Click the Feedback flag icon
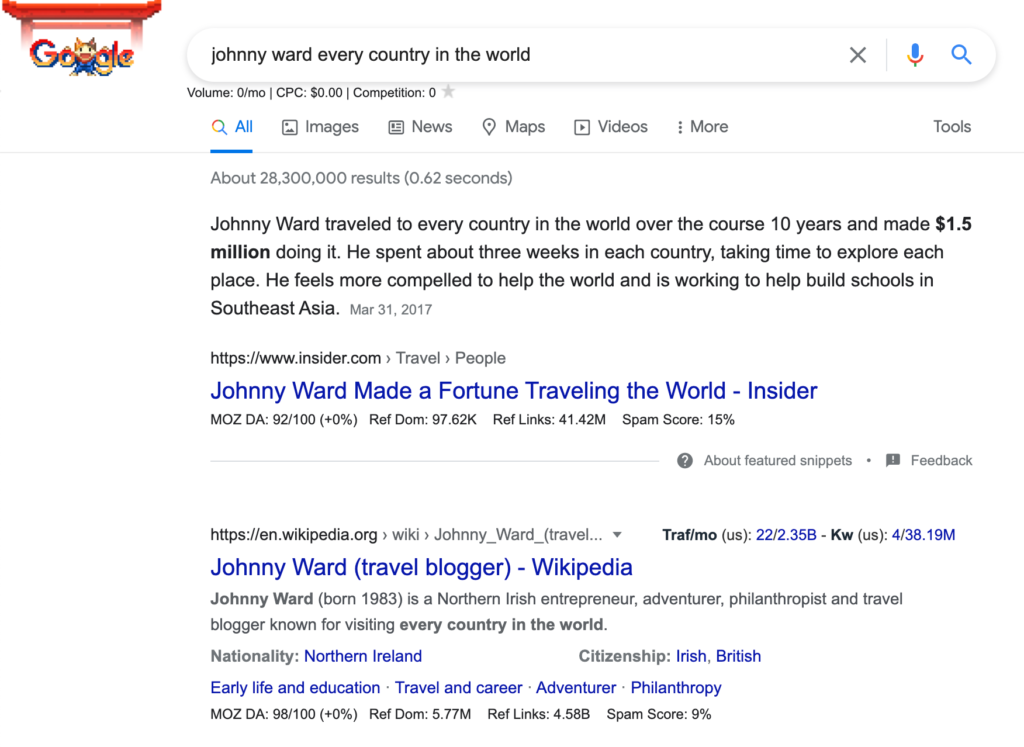The height and width of the screenshot is (747, 1024). coord(893,460)
